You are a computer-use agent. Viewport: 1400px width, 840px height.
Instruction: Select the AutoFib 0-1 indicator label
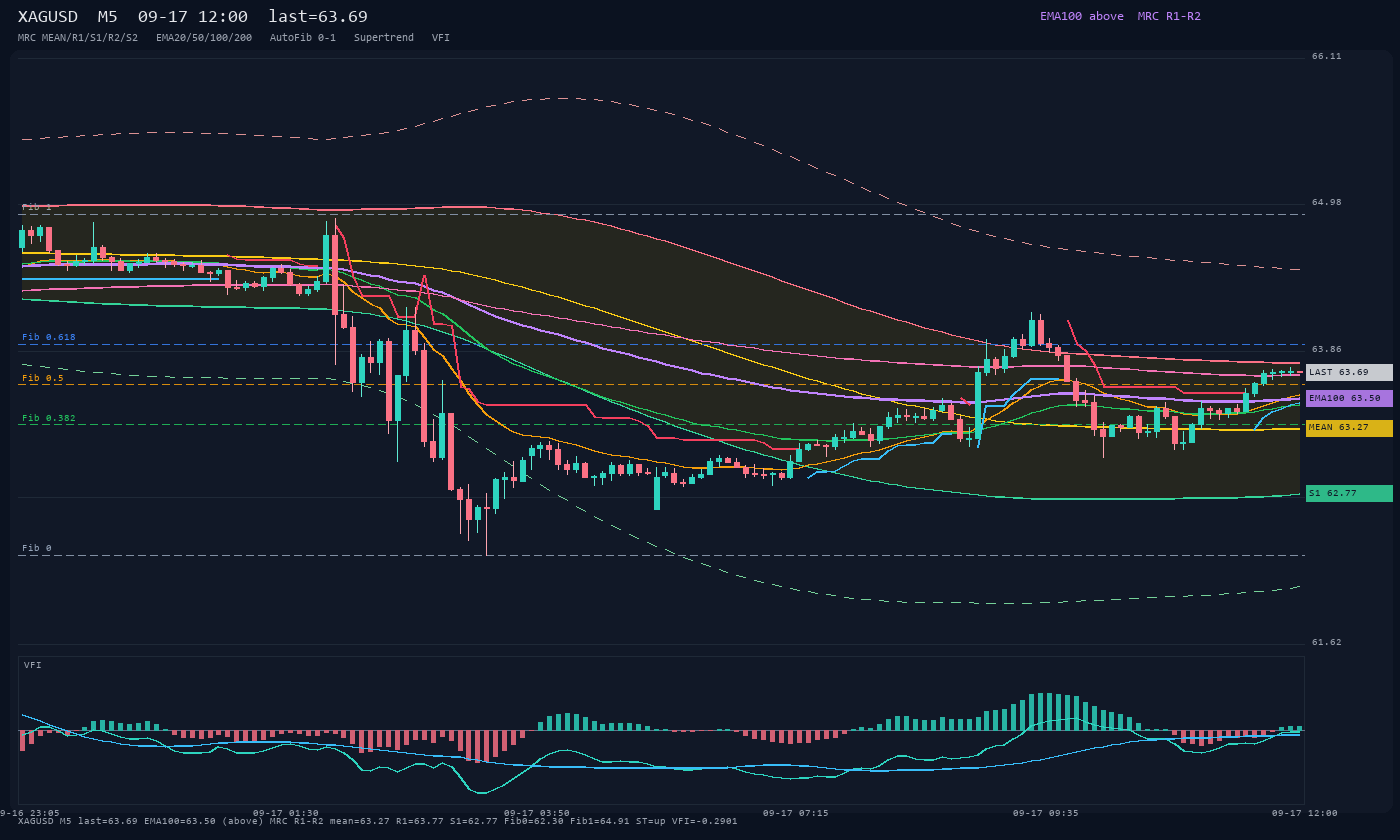303,38
